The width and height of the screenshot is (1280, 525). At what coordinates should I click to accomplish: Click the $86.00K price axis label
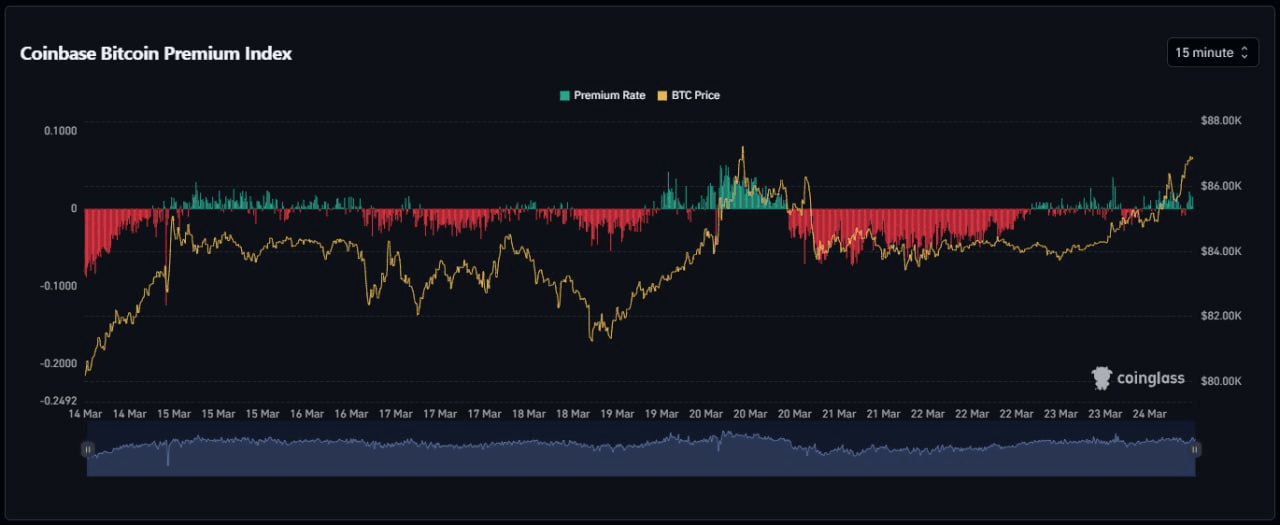click(1221, 186)
